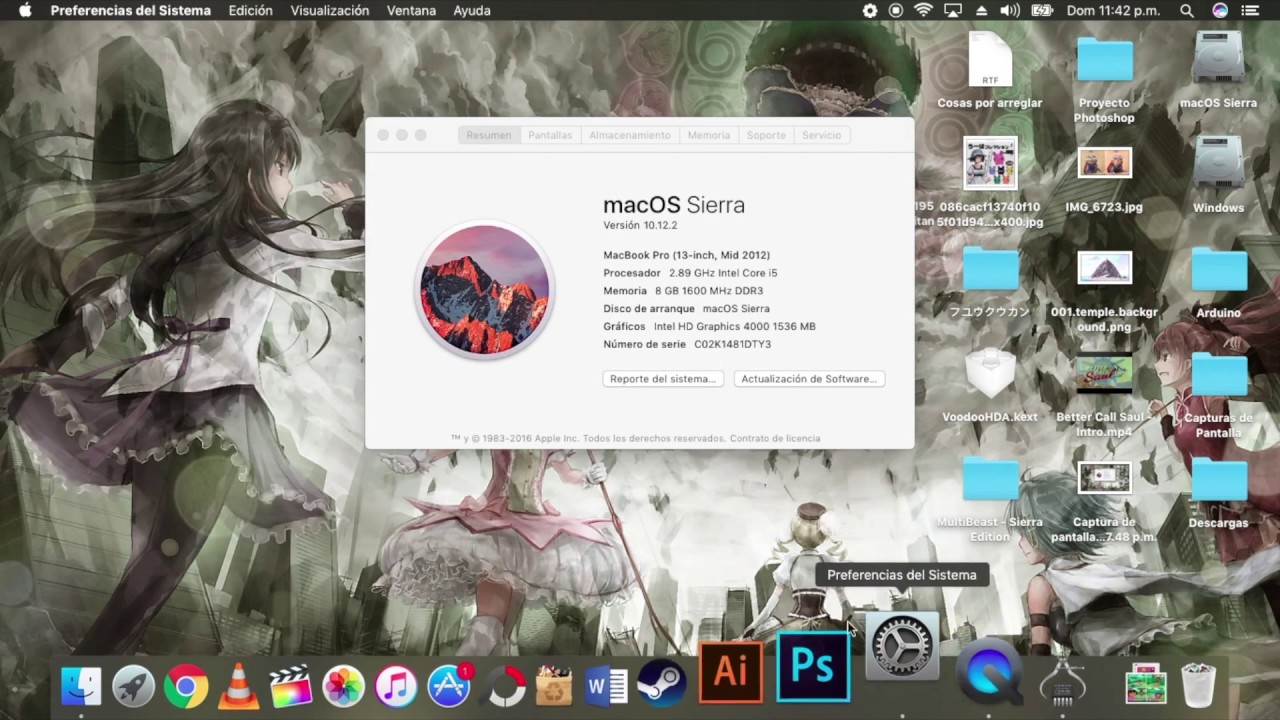Open the Edición menu
Image resolution: width=1280 pixels, height=720 pixels.
coord(251,10)
